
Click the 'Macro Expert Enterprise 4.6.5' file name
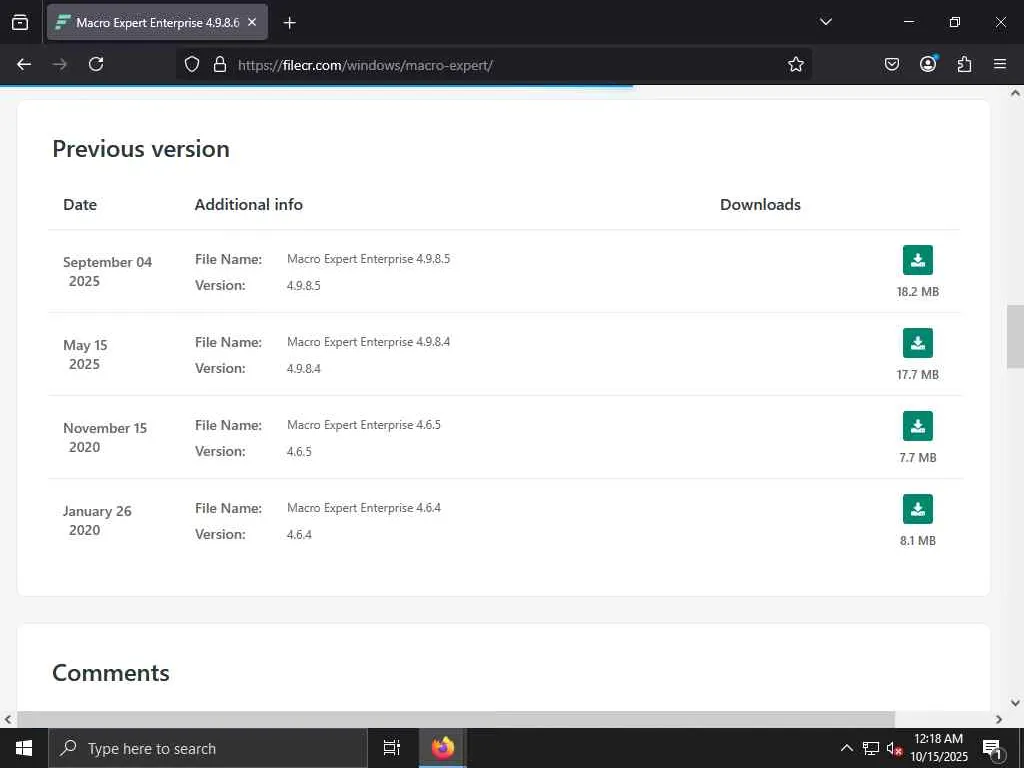click(364, 424)
